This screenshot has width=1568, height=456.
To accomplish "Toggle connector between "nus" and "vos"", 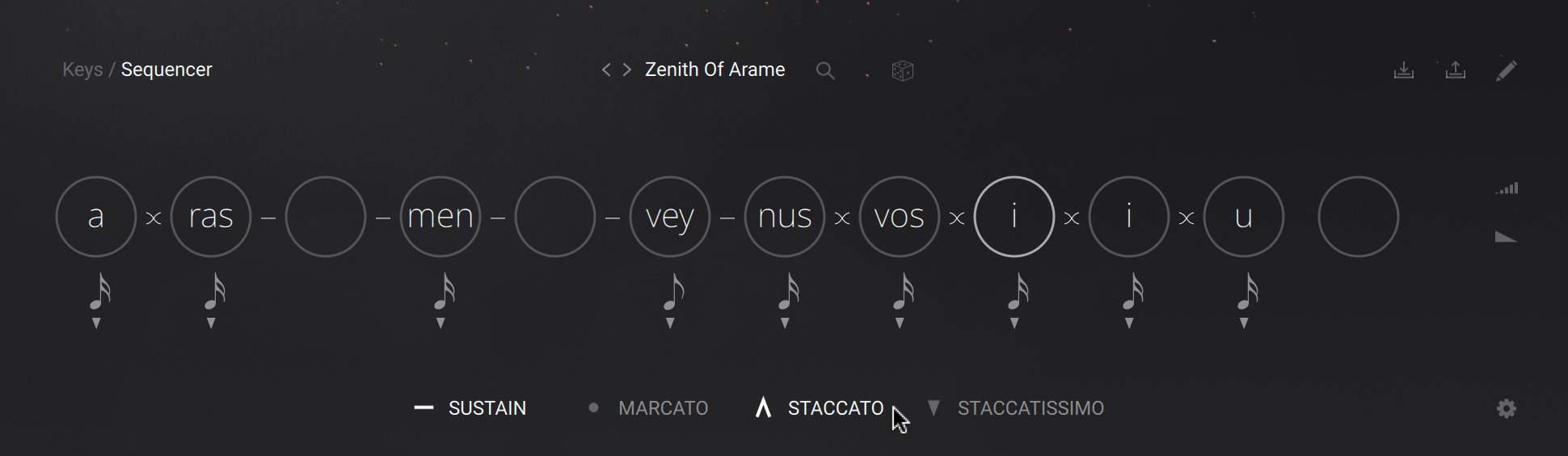I will [842, 217].
